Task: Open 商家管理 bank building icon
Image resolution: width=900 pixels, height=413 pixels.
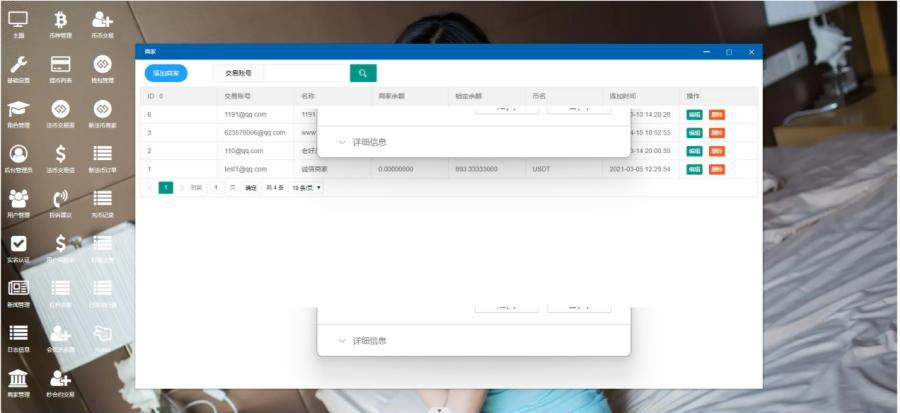Action: click(x=18, y=378)
